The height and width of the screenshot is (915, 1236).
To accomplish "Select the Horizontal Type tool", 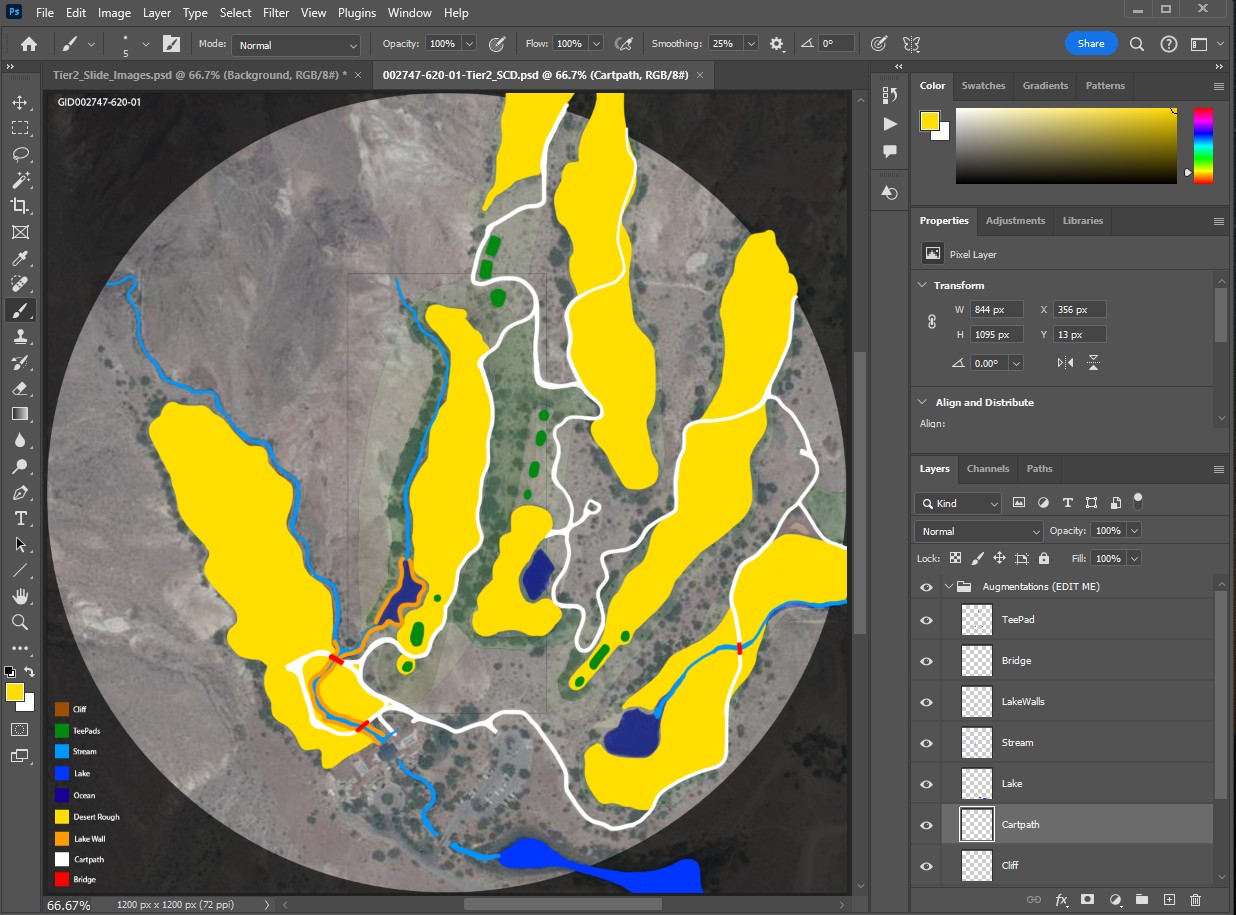I will coord(20,518).
